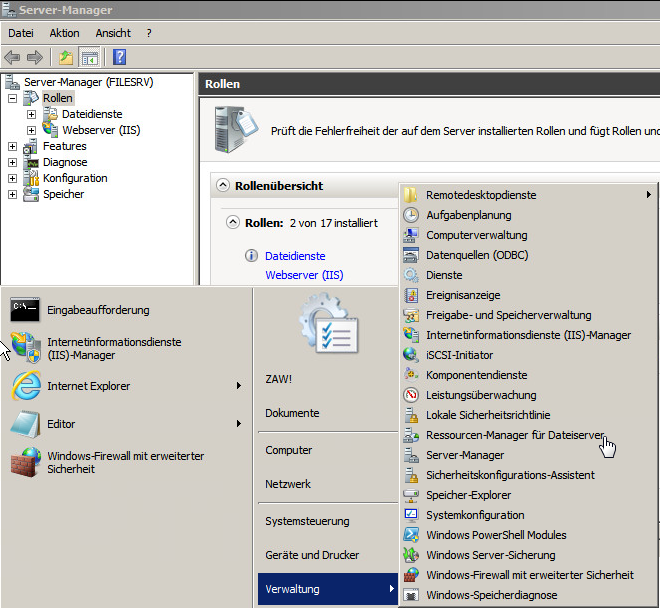Click the Back arrow toolbar icon
This screenshot has height=608, width=660.
(13, 57)
